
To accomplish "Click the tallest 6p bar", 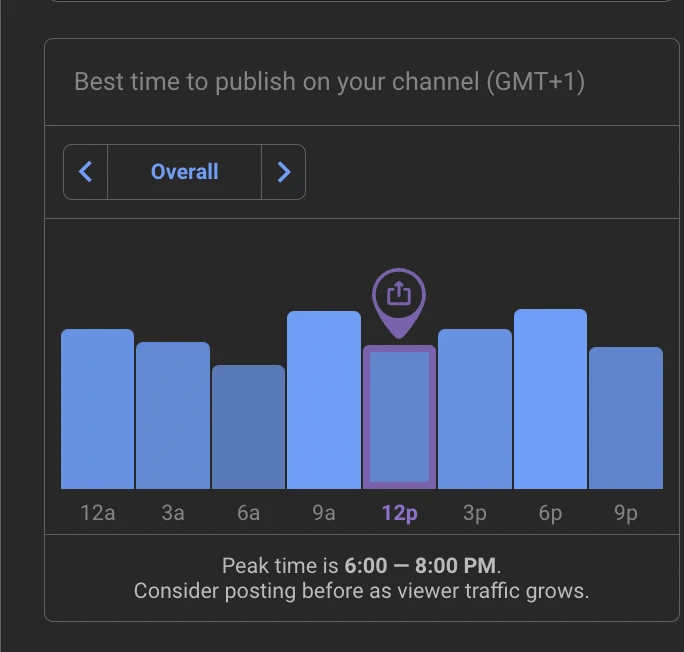I will pyautogui.click(x=550, y=399).
